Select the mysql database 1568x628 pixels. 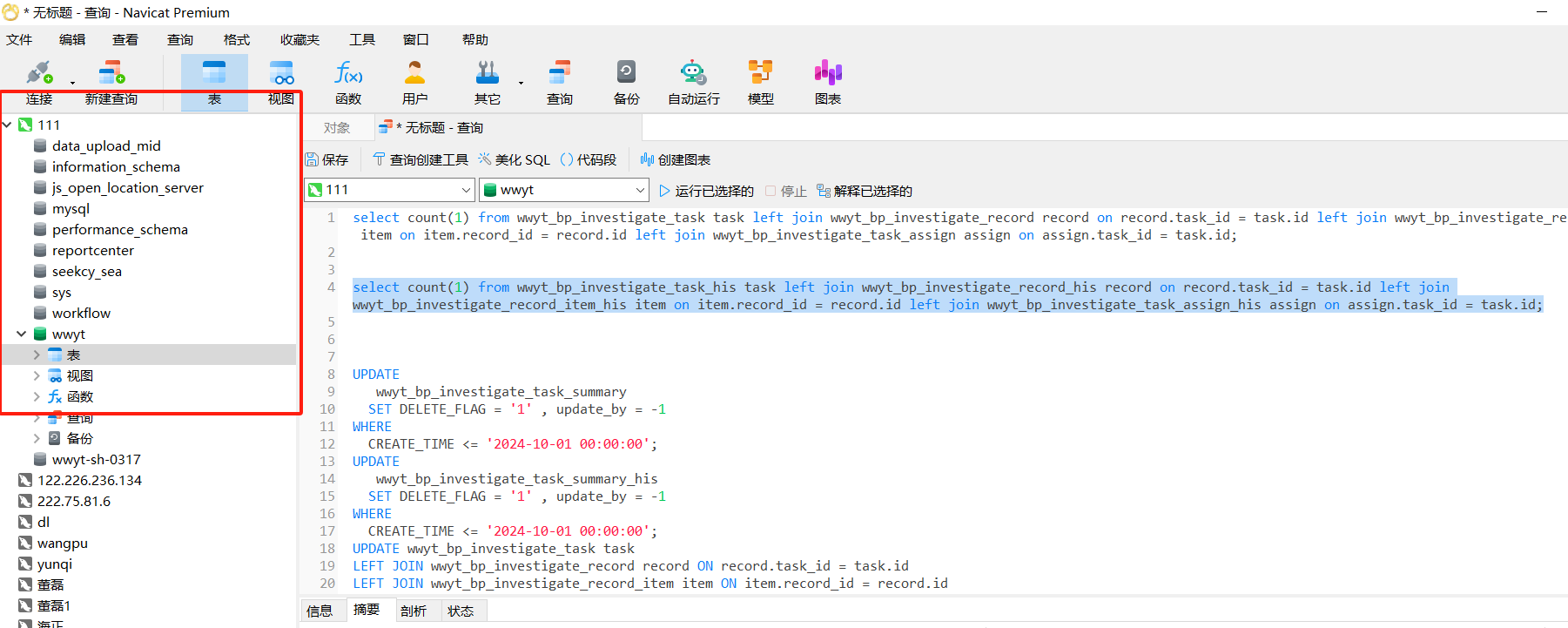[x=71, y=208]
